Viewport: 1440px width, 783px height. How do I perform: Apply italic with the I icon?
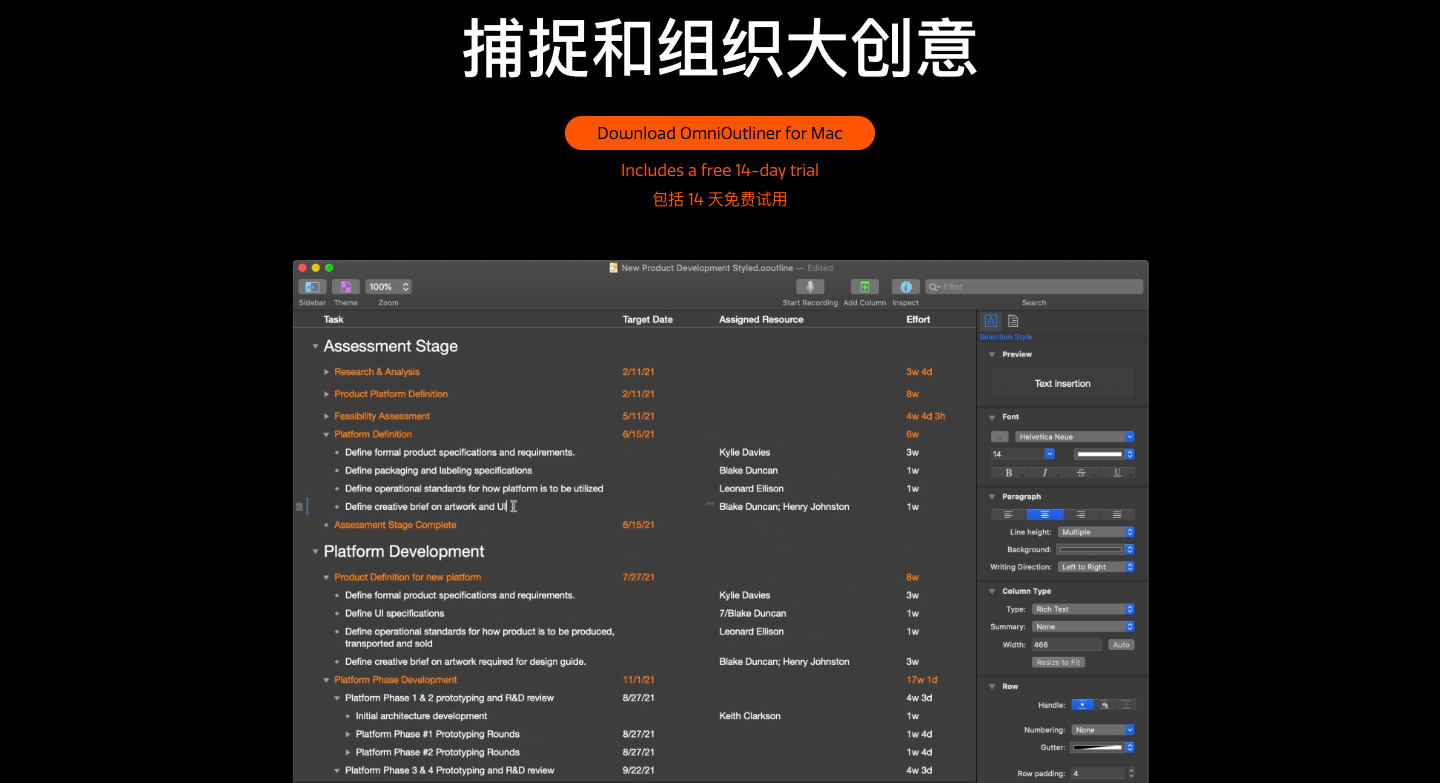click(1044, 472)
